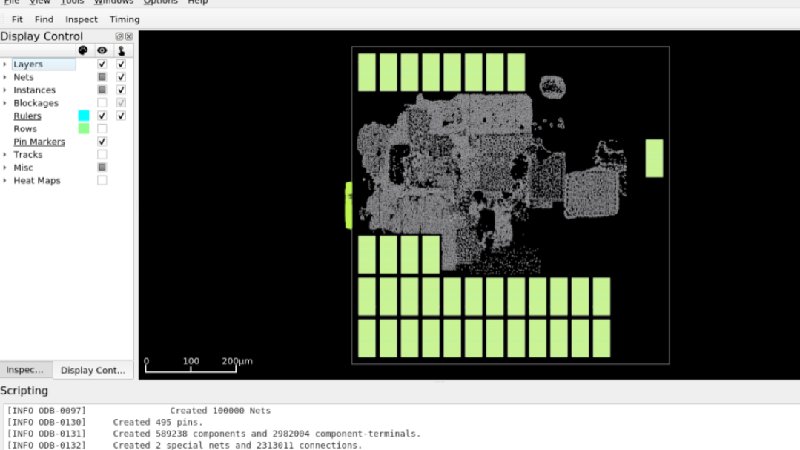The height and width of the screenshot is (450, 800).
Task: Enable Tracks visibility checkbox
Action: (102, 154)
